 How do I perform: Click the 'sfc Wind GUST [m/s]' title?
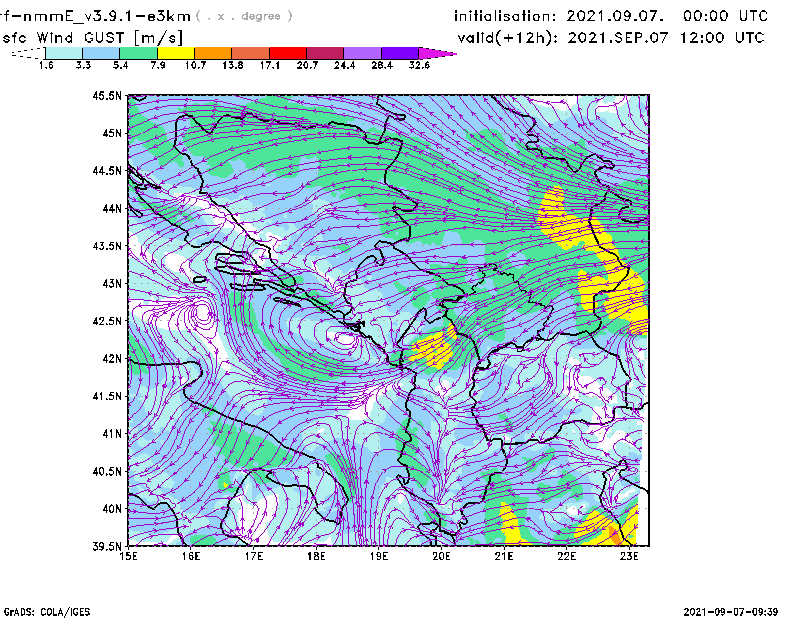[x=92, y=38]
